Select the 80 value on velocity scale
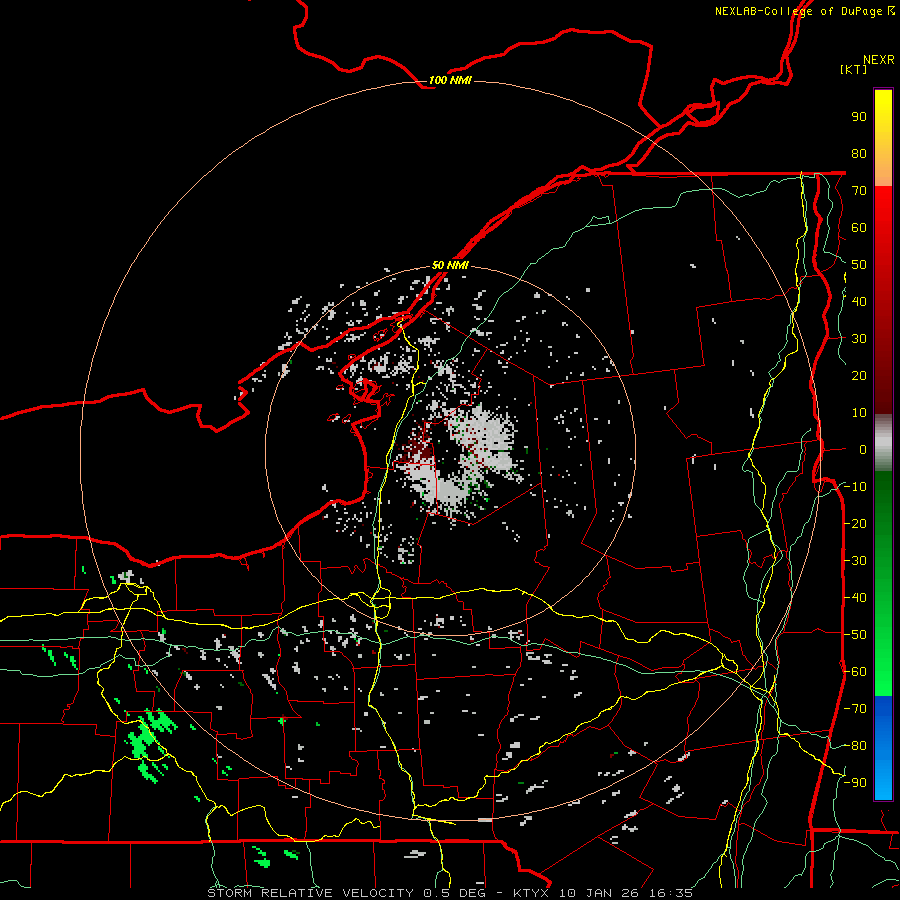 (859, 154)
